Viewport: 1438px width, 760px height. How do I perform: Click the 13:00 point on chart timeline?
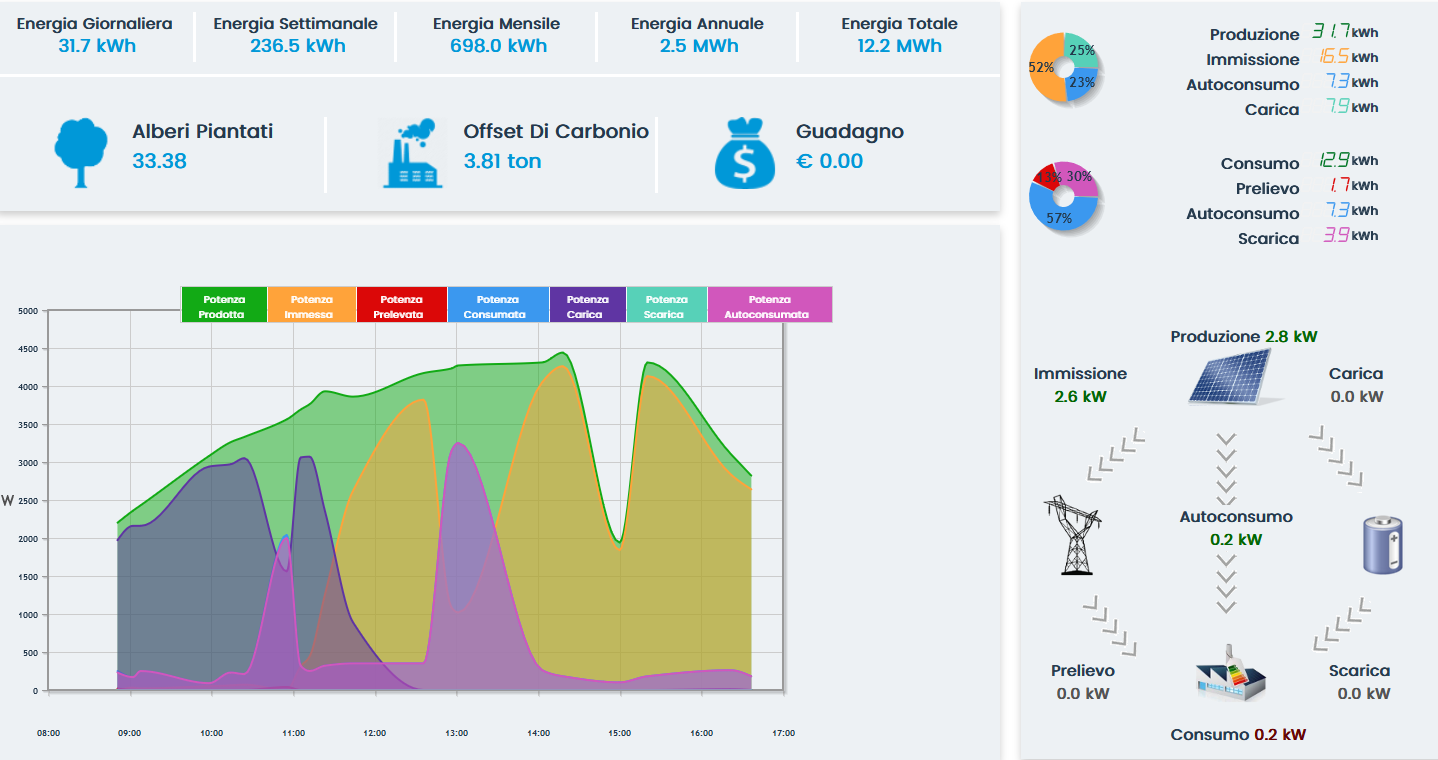pyautogui.click(x=456, y=733)
